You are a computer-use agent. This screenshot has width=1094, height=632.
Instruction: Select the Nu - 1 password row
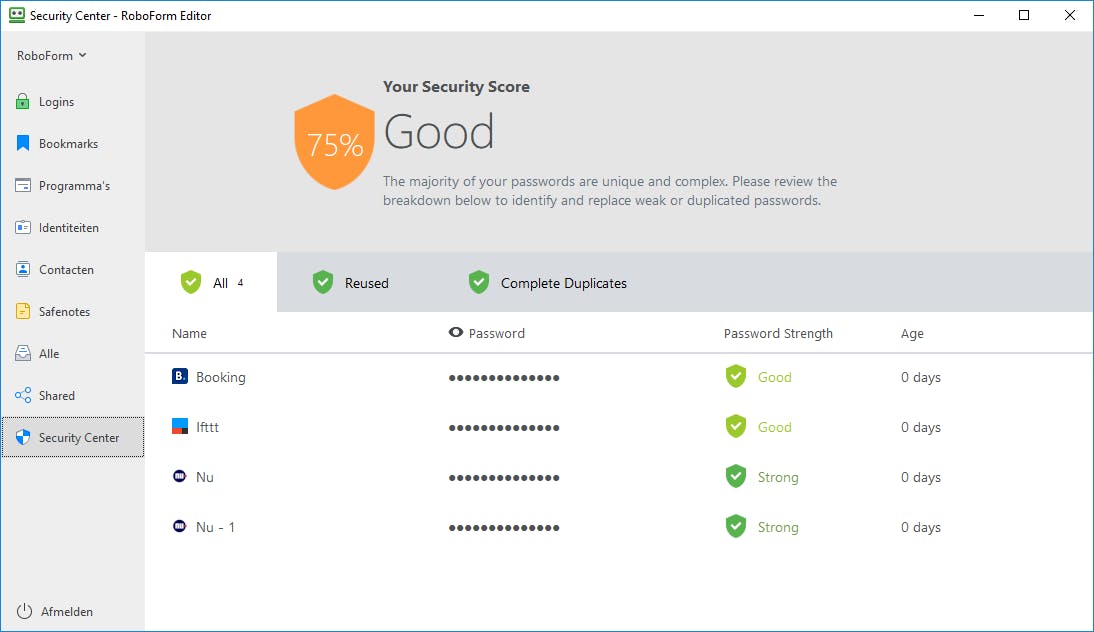pos(215,527)
